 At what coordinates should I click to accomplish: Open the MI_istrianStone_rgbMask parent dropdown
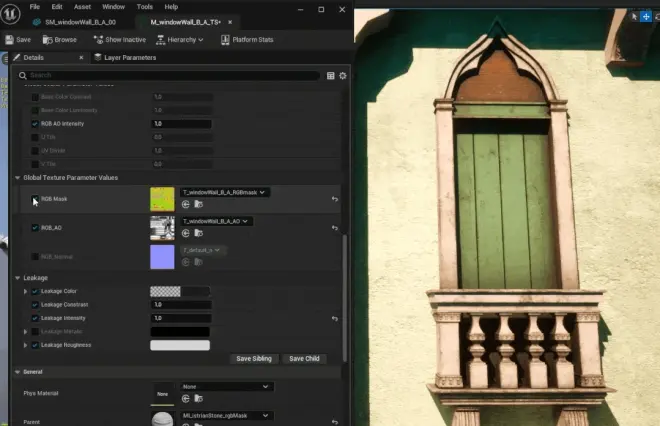tap(227, 415)
